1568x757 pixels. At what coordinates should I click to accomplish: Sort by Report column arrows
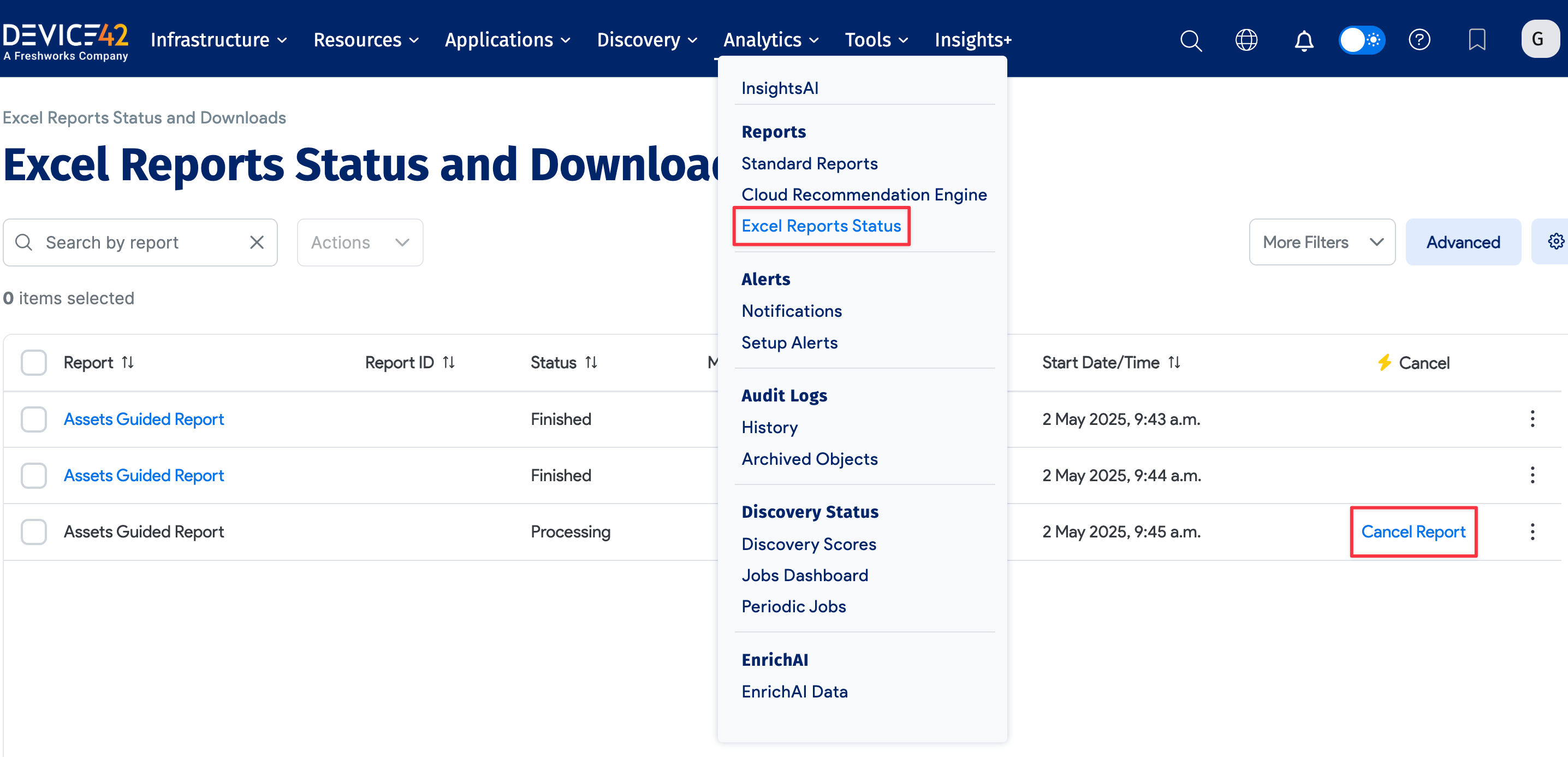coord(128,362)
